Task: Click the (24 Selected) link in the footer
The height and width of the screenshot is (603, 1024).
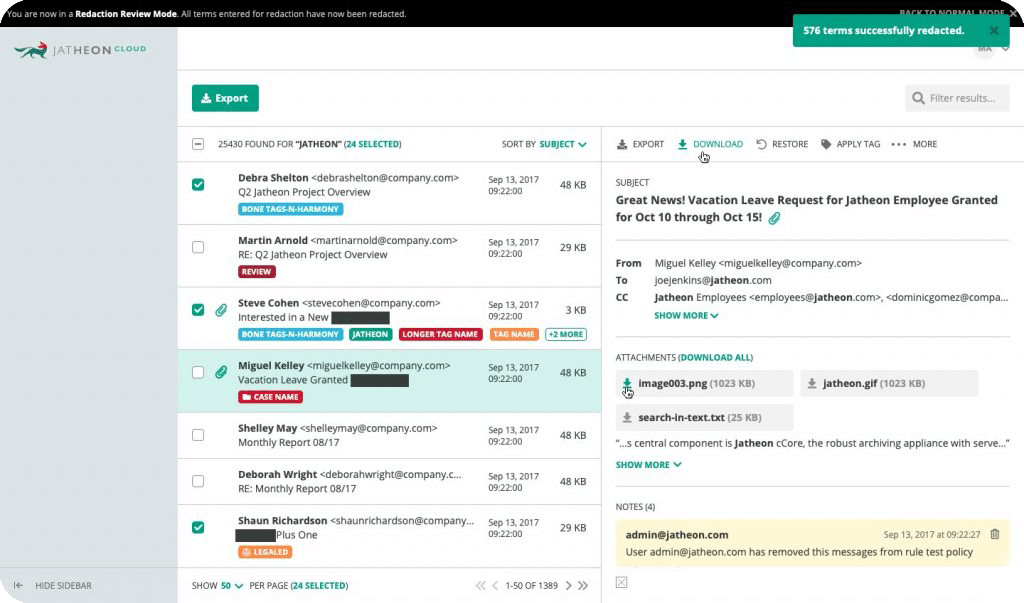Action: 319,586
